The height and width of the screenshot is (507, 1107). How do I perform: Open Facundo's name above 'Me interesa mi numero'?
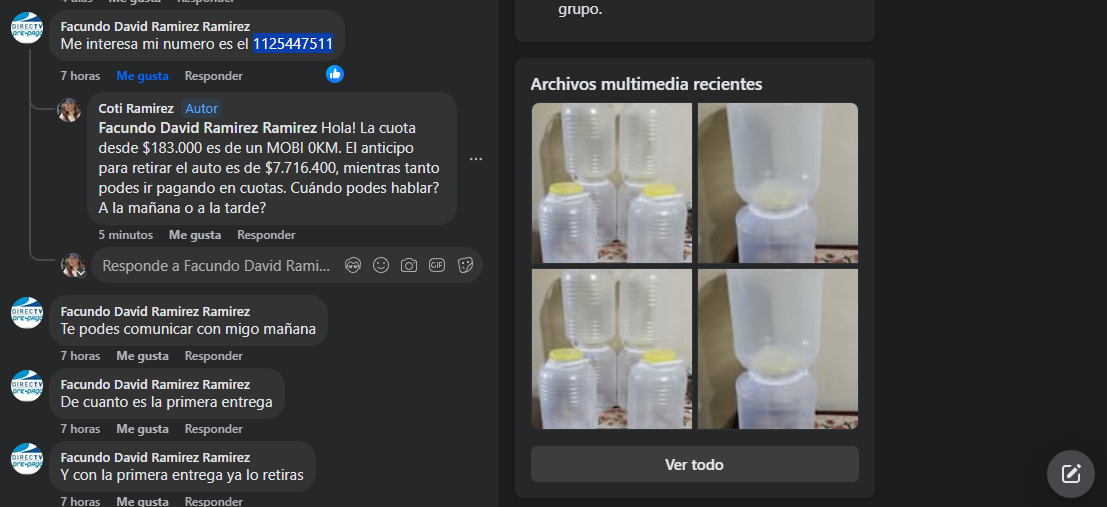(155, 26)
